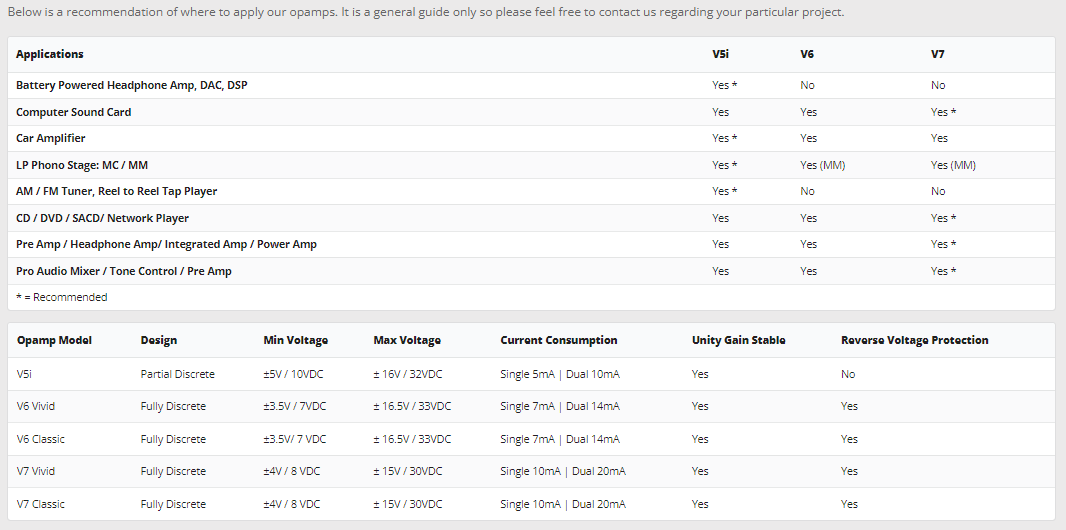This screenshot has width=1066, height=530.
Task: Click the '* = Recommended' footnote text
Action: point(62,297)
